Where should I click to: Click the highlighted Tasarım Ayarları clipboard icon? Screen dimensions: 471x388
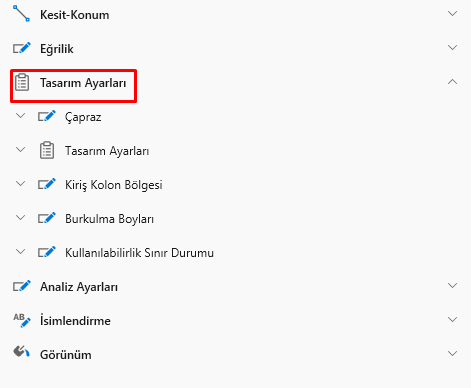coord(22,82)
